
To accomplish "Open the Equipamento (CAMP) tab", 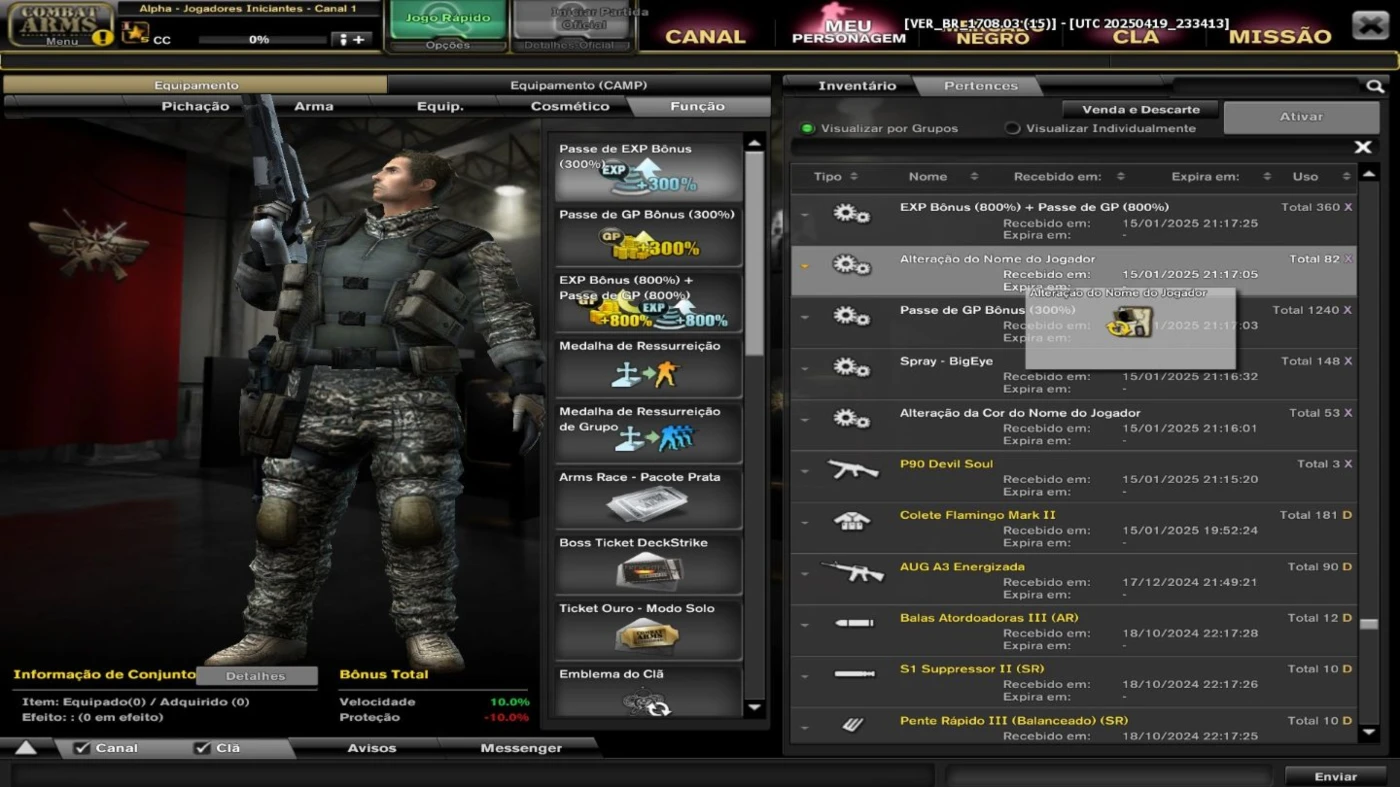I will (x=578, y=85).
